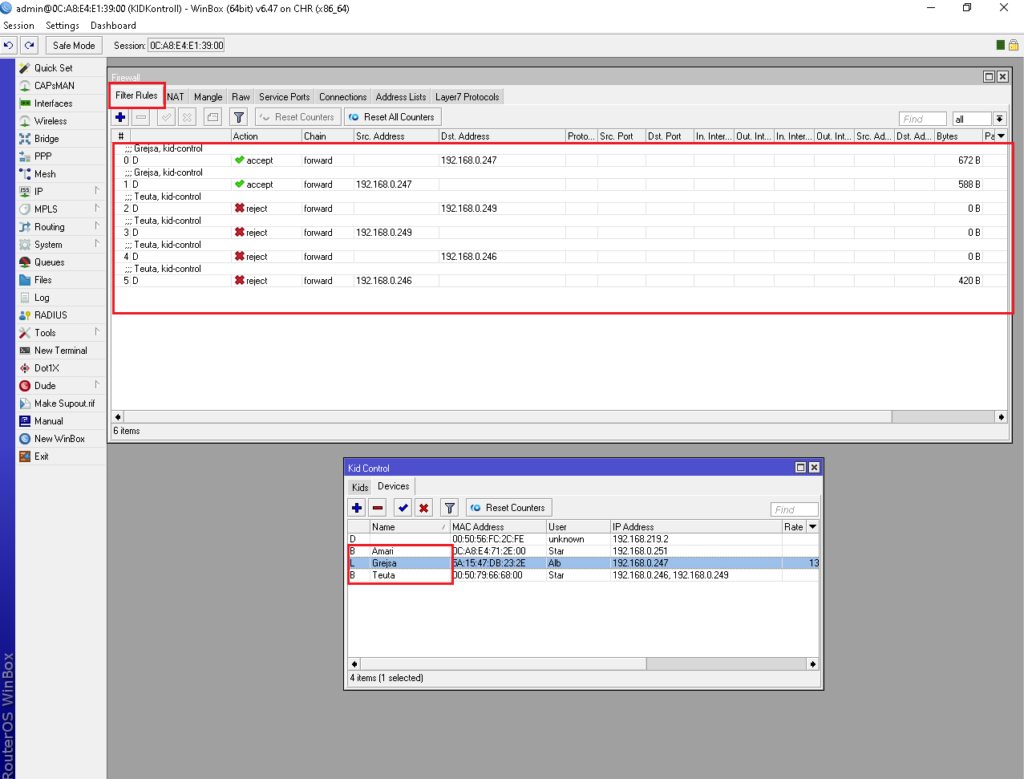The image size is (1024, 779).
Task: Click the undo arrow in the top toolbar
Action: pos(10,45)
